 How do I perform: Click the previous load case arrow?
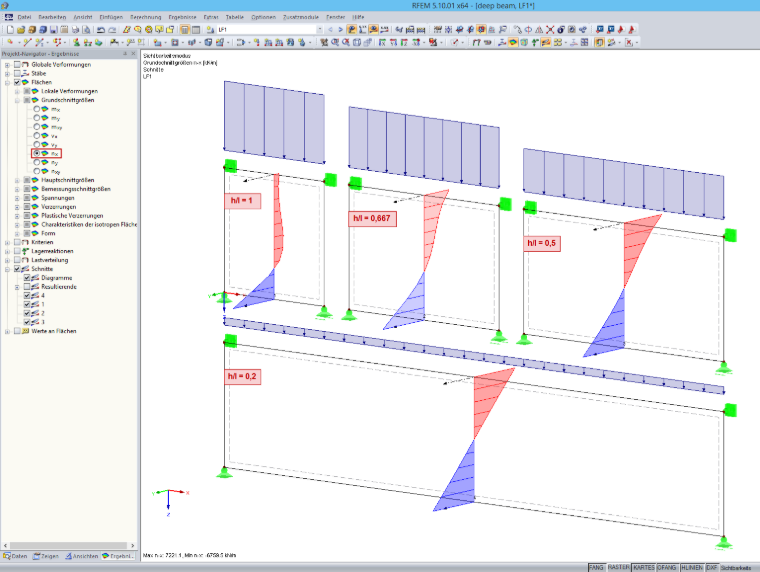[x=331, y=30]
